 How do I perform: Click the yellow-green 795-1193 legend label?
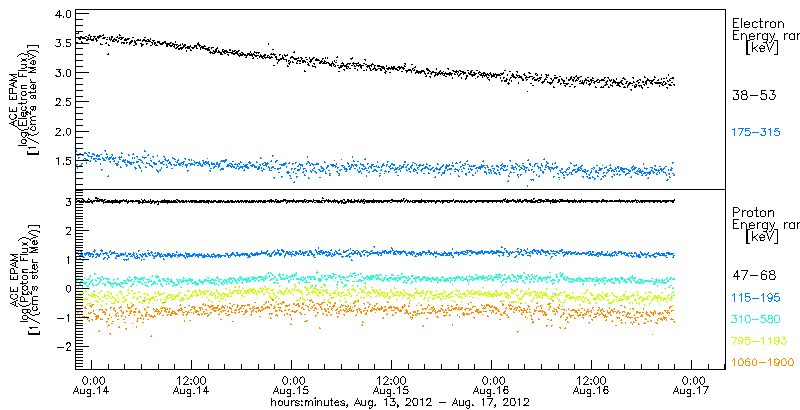click(x=759, y=341)
